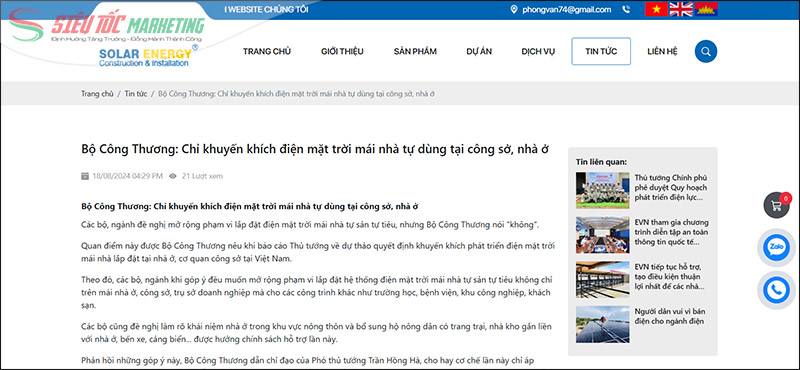
Task: Open related article 'EVN tiếp tục hỗ trợ'
Action: point(670,277)
